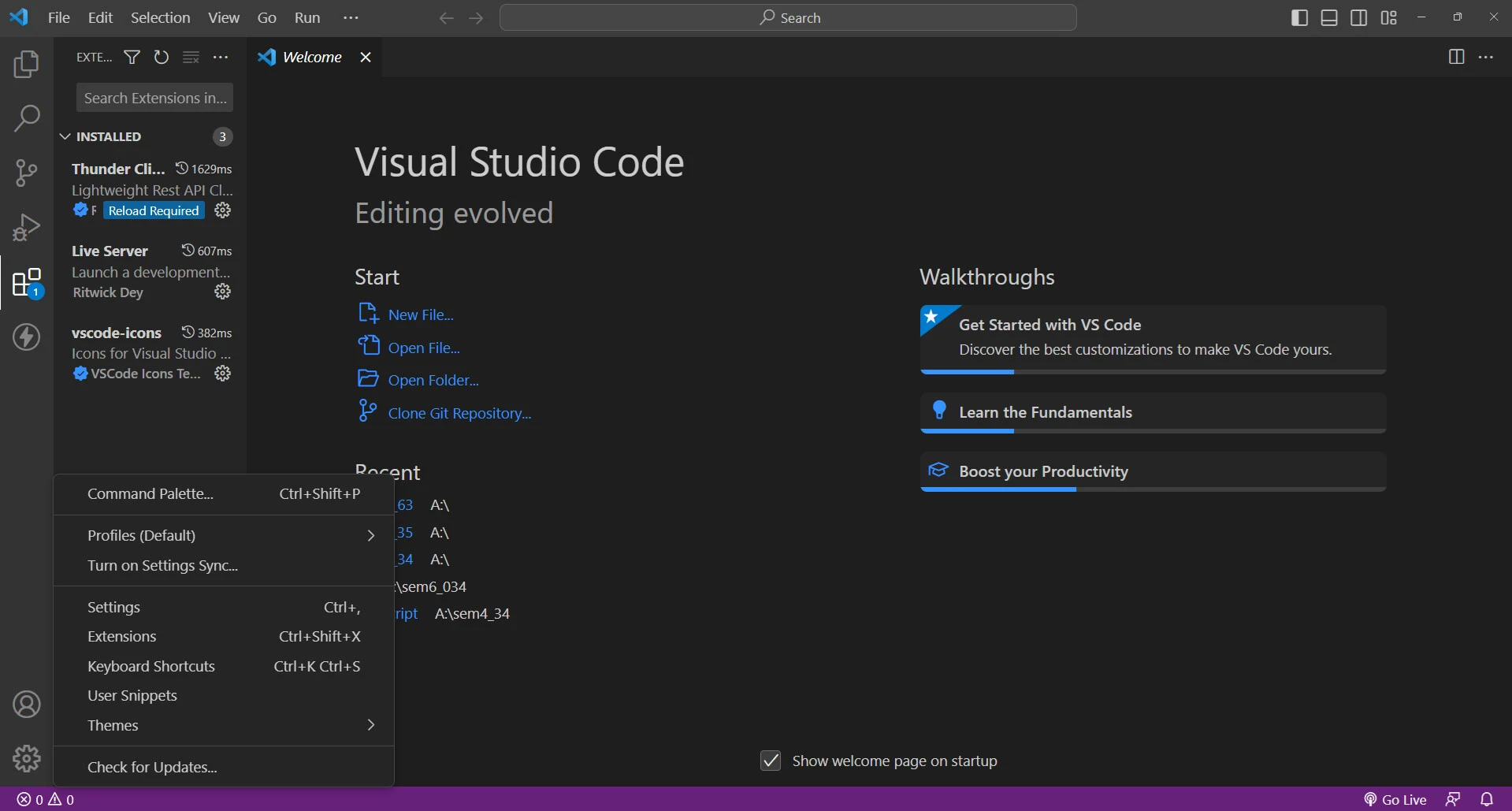The width and height of the screenshot is (1512, 811).
Task: Open the Run and Debug view
Action: coord(26,228)
